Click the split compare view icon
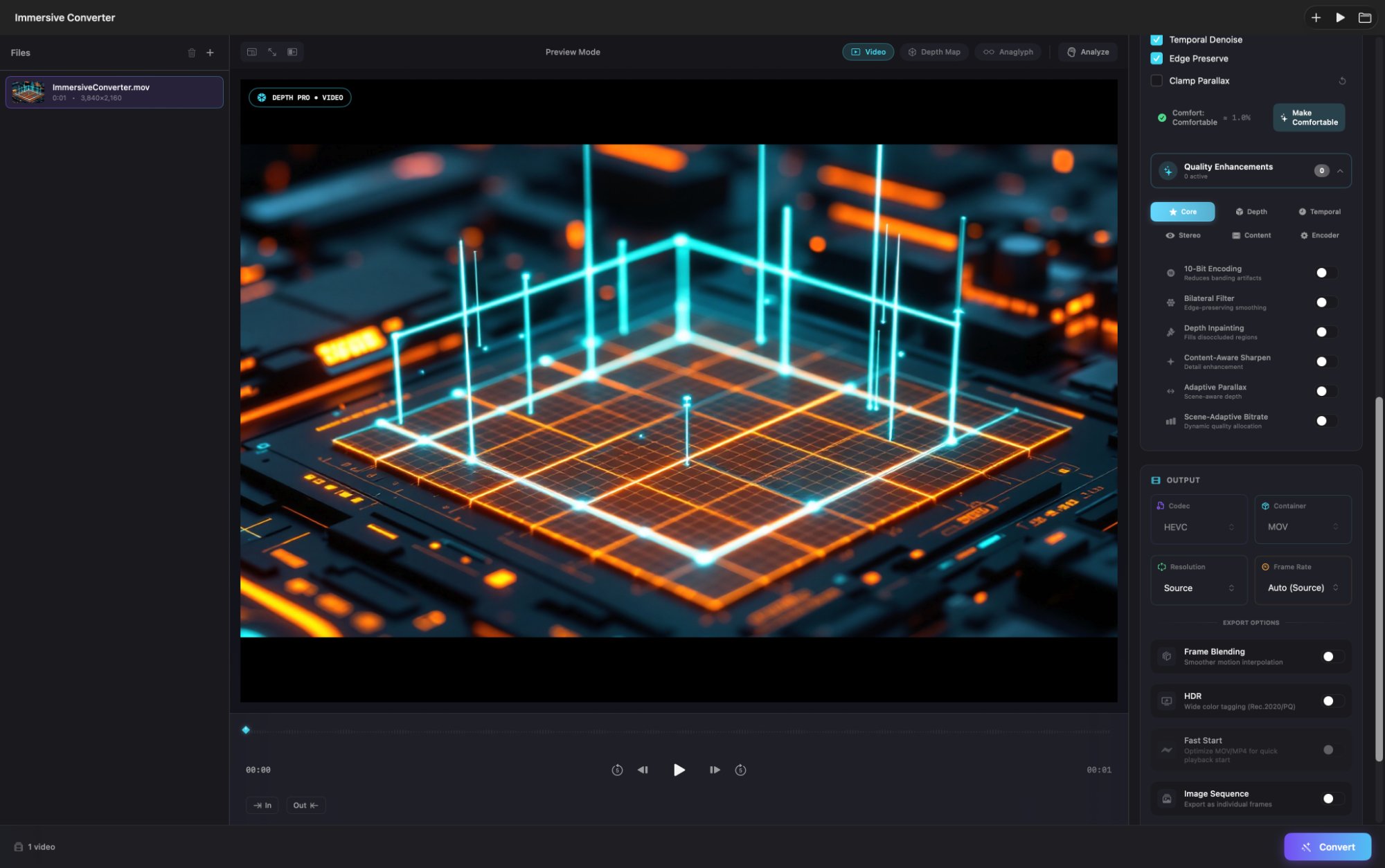 [292, 52]
